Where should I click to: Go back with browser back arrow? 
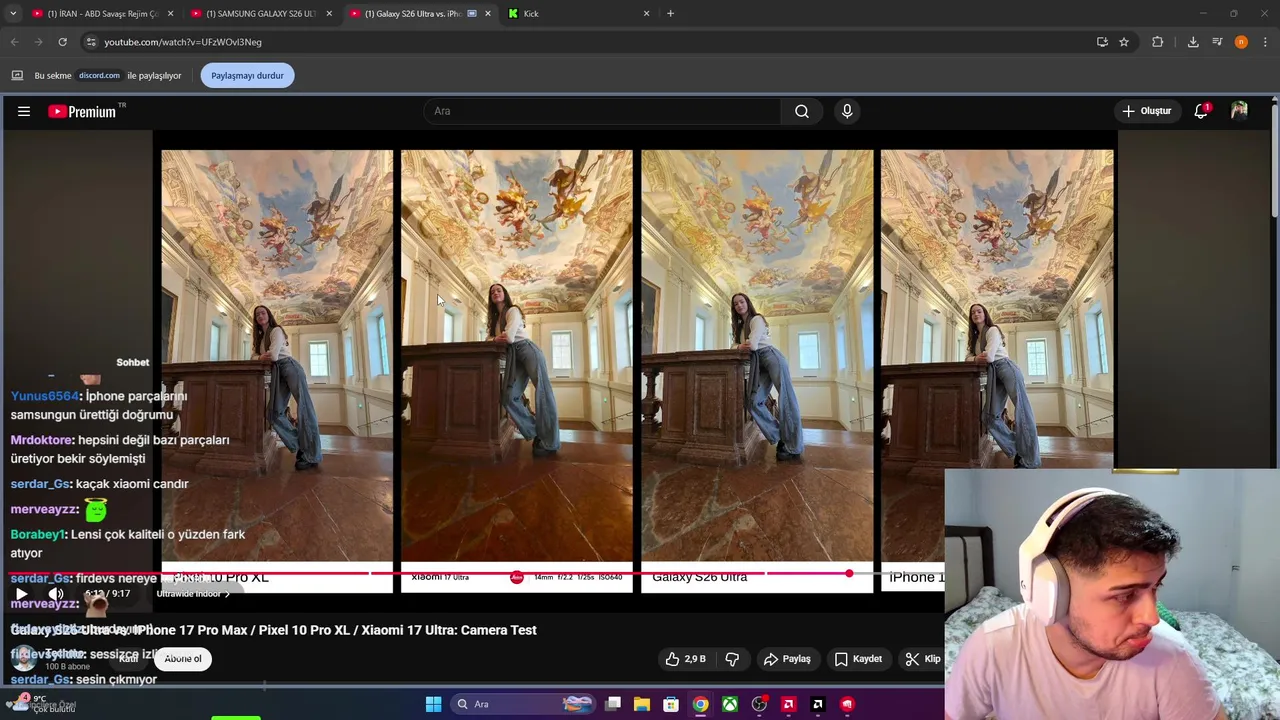click(x=14, y=42)
